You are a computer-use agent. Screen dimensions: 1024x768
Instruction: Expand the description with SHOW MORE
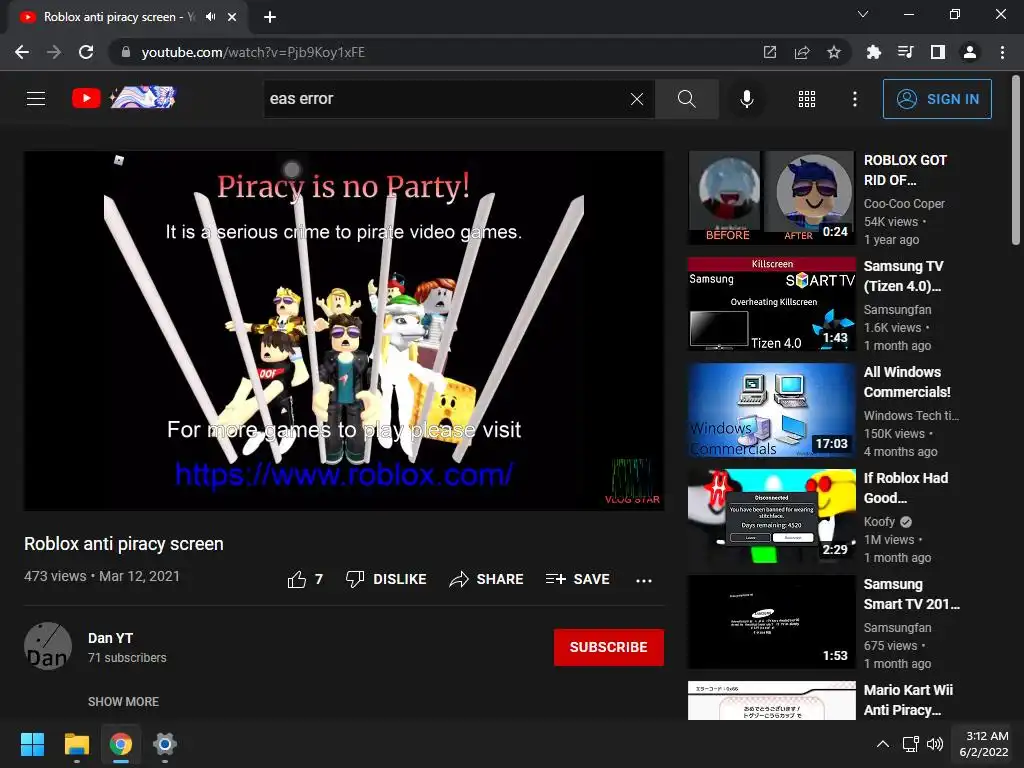[123, 701]
